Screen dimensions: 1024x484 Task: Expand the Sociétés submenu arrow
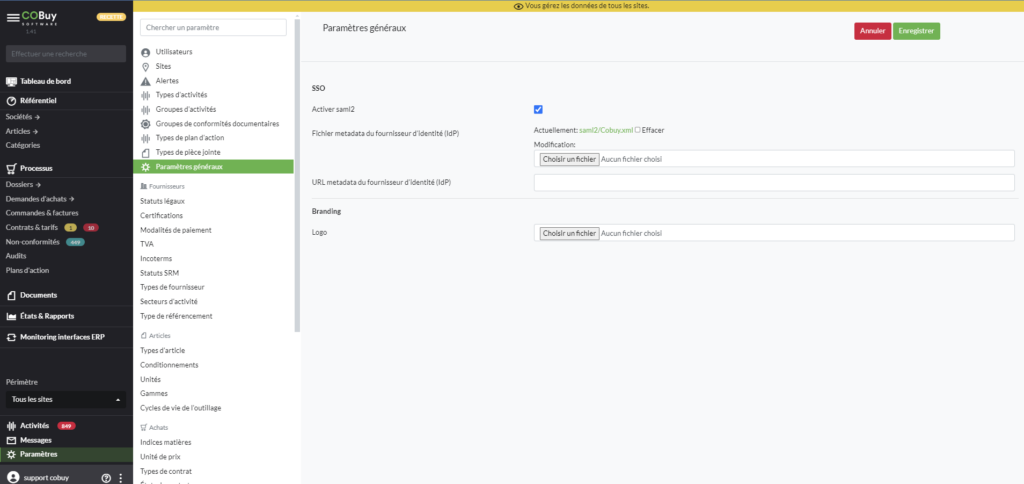(x=36, y=117)
